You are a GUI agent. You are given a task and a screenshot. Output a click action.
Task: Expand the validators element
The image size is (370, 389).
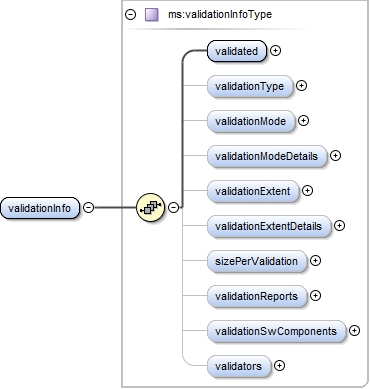point(279,366)
